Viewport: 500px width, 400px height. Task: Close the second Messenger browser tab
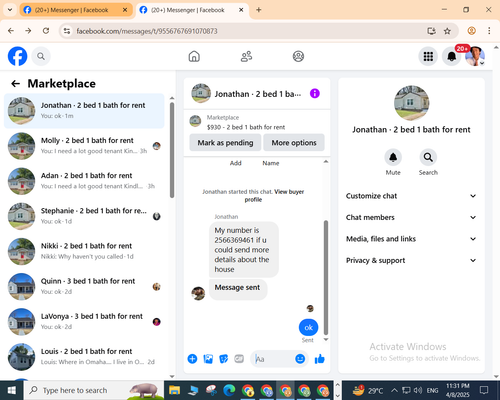tap(241, 10)
